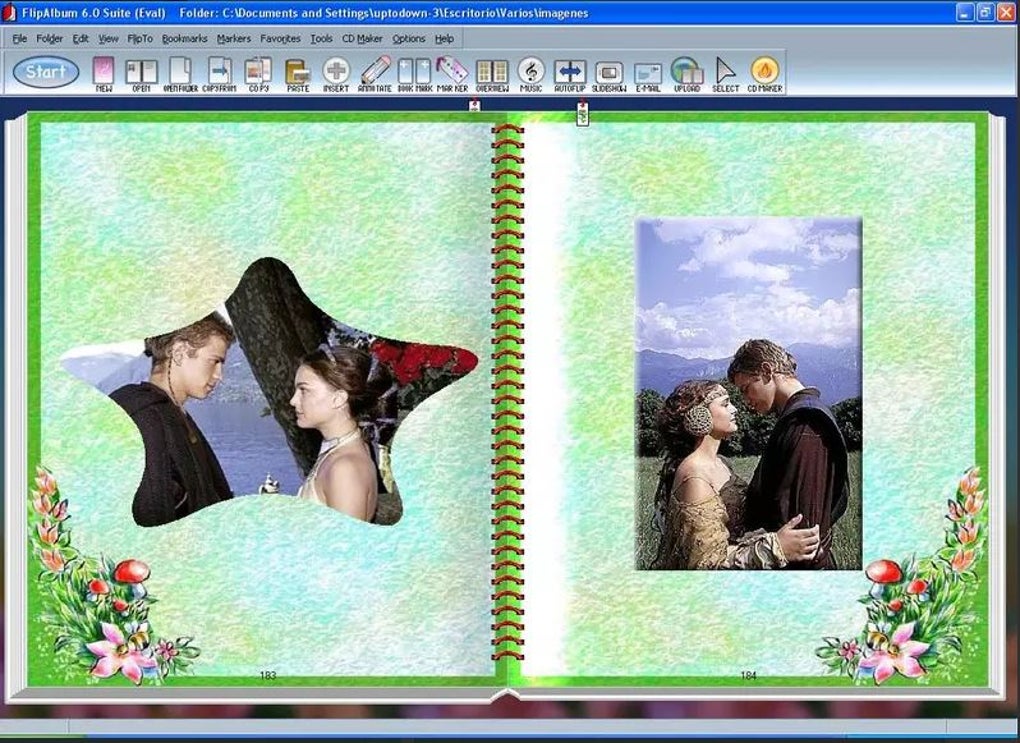This screenshot has height=743, width=1020.
Task: Select the Copy From toolbar icon
Action: [219, 74]
